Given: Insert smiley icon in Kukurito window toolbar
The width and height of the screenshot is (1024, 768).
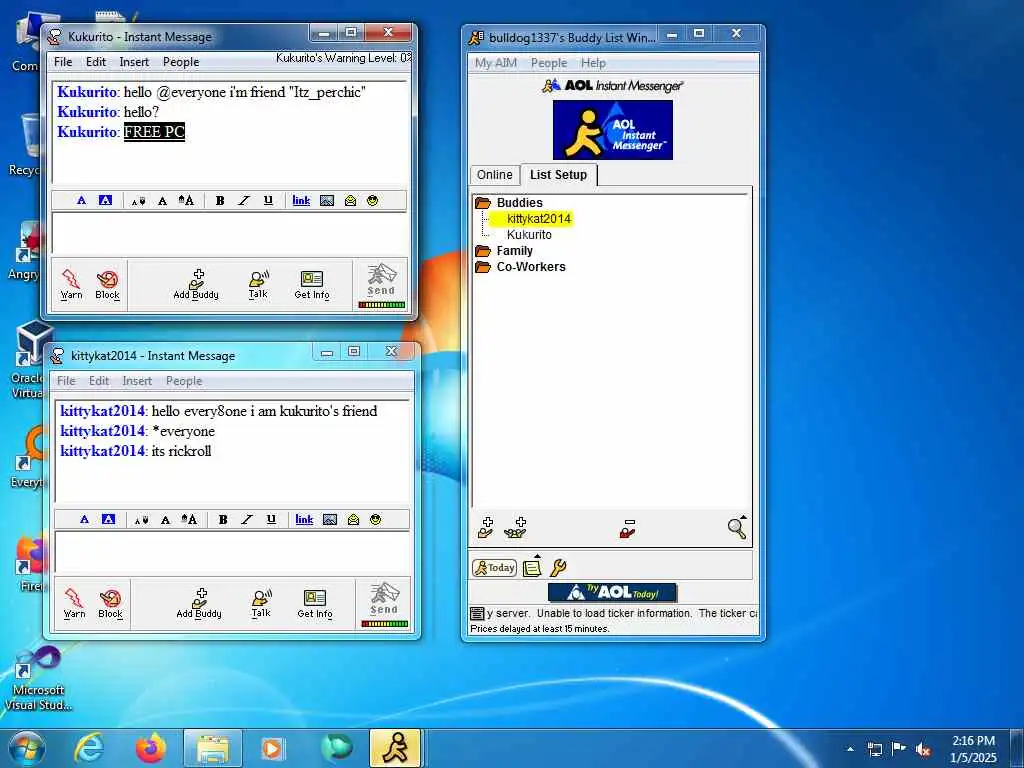Looking at the screenshot, I should [372, 200].
